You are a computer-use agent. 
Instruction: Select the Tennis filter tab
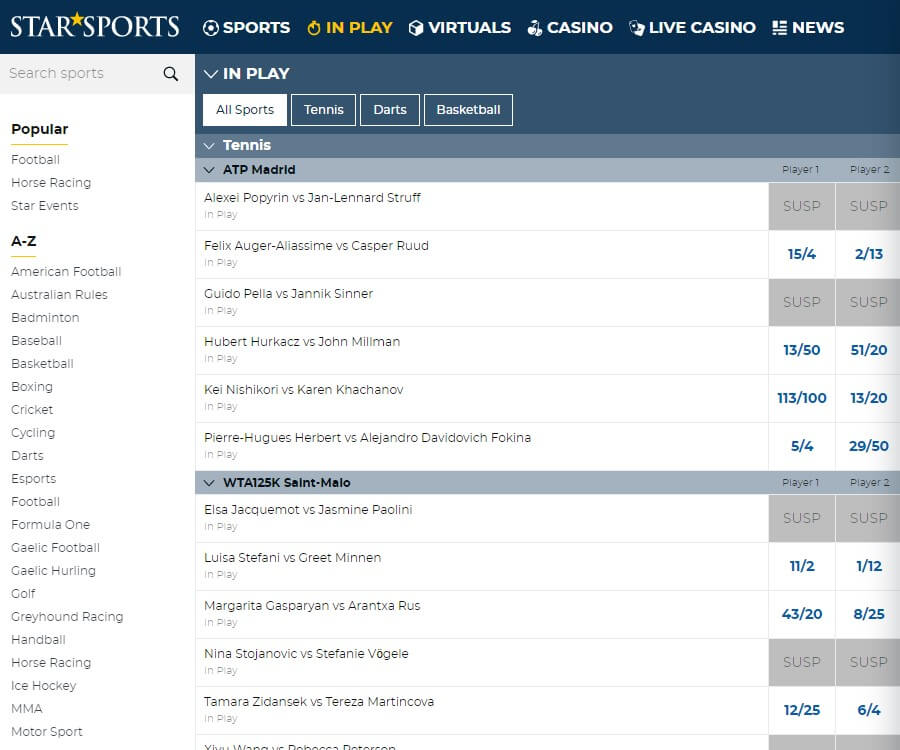click(x=324, y=110)
